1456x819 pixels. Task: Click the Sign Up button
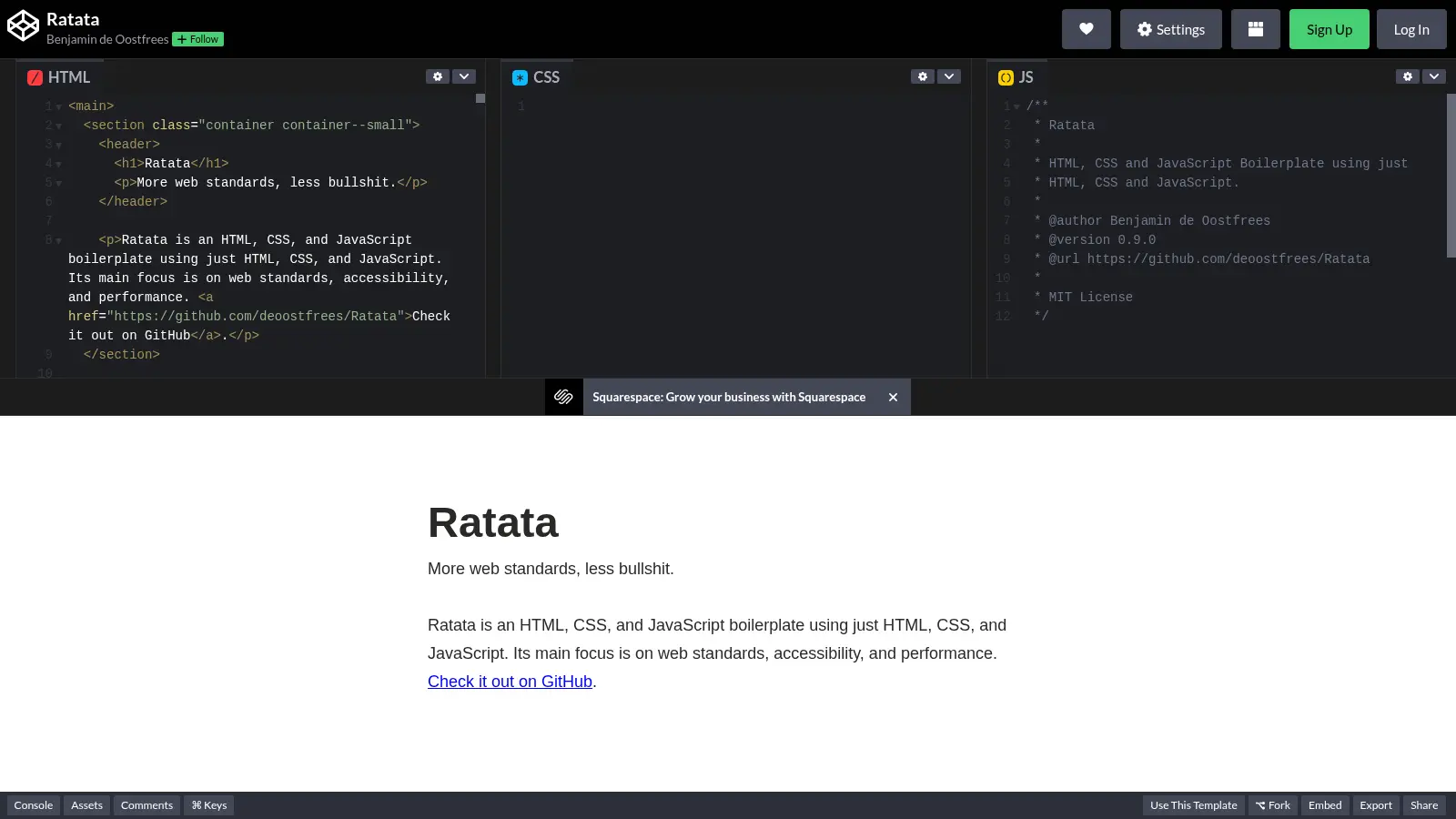point(1329,29)
